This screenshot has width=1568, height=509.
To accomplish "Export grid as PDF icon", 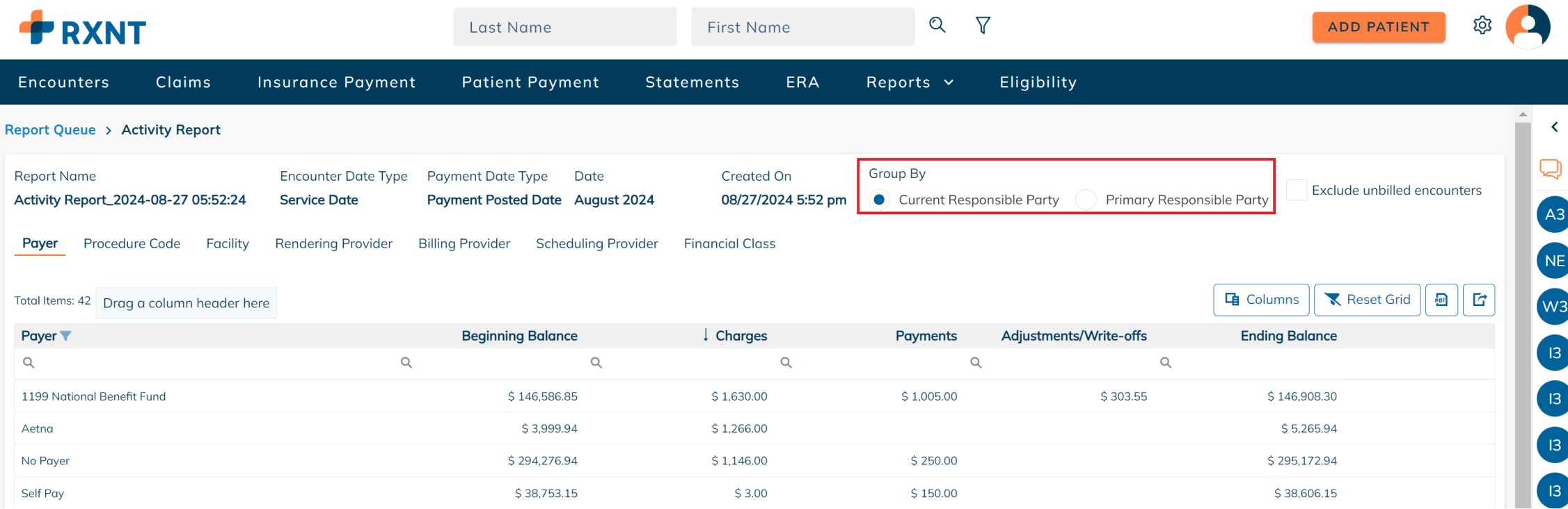I will pyautogui.click(x=1441, y=300).
